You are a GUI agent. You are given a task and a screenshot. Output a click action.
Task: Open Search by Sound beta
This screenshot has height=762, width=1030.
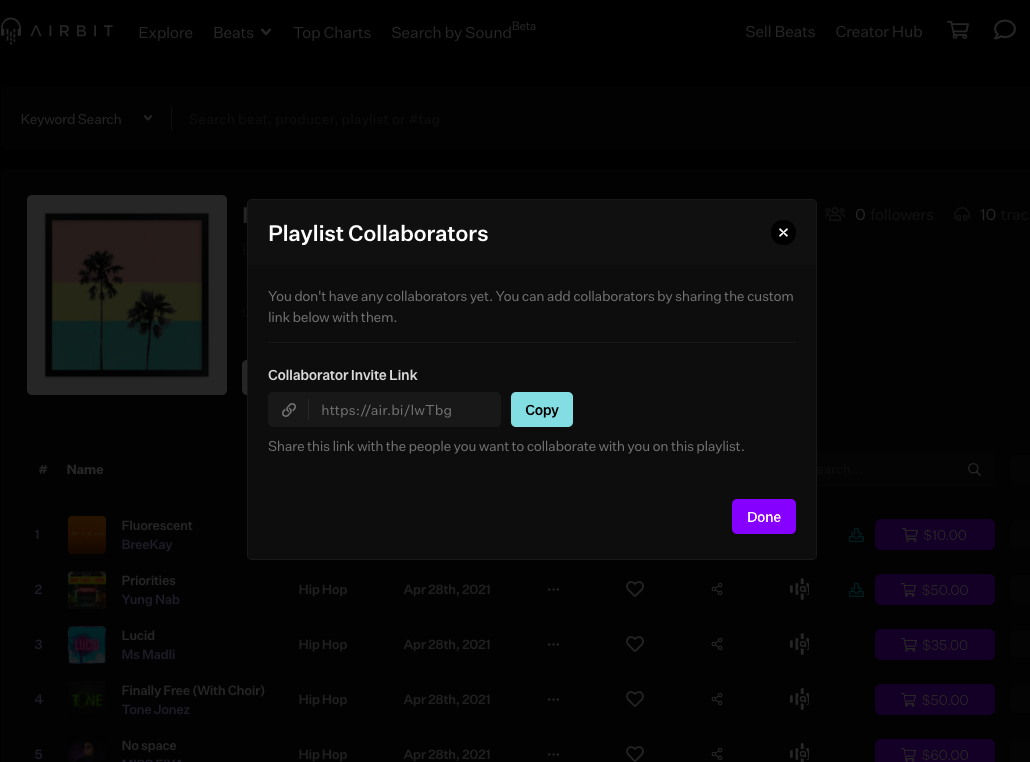coord(463,31)
